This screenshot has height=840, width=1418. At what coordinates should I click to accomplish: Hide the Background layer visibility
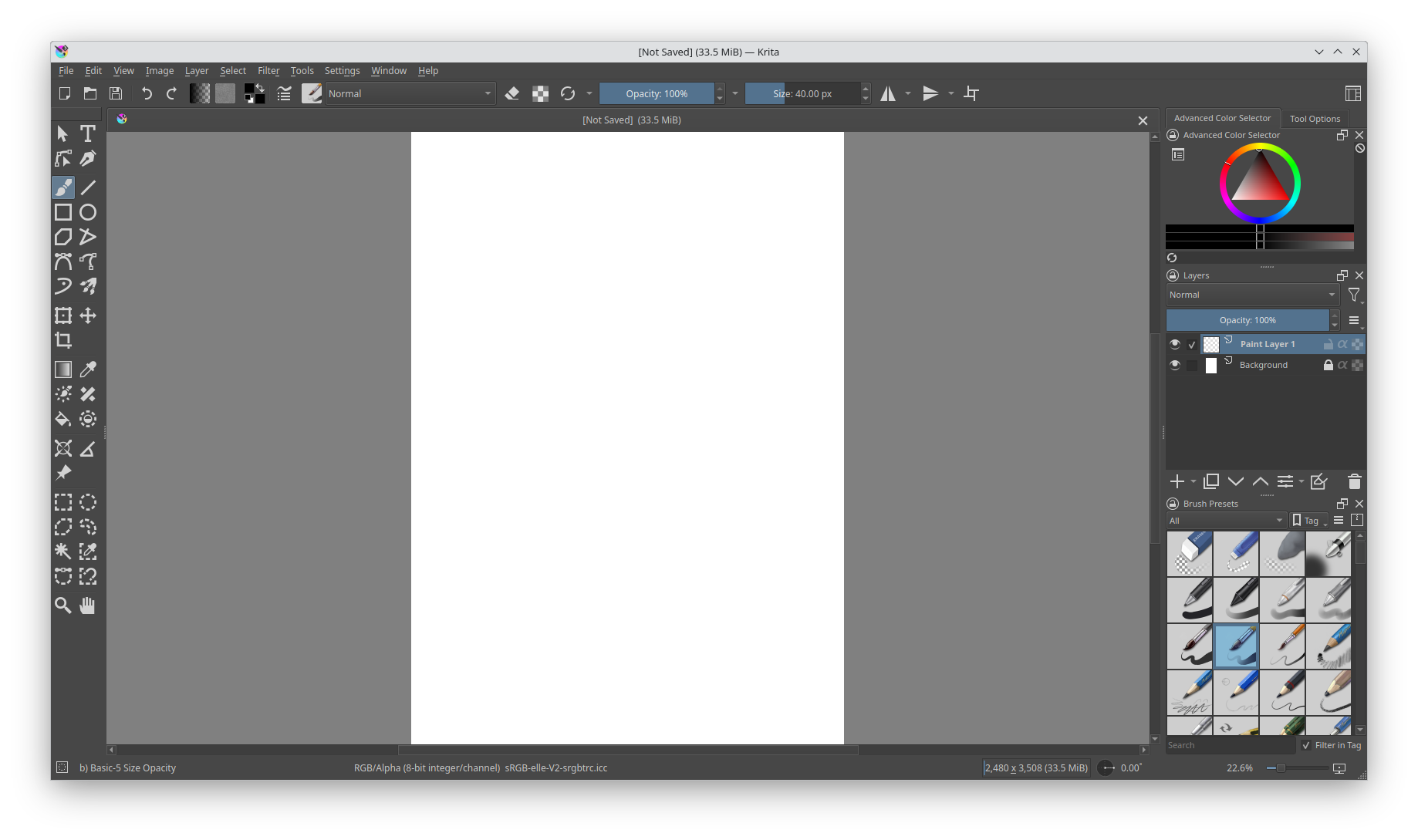coord(1175,365)
